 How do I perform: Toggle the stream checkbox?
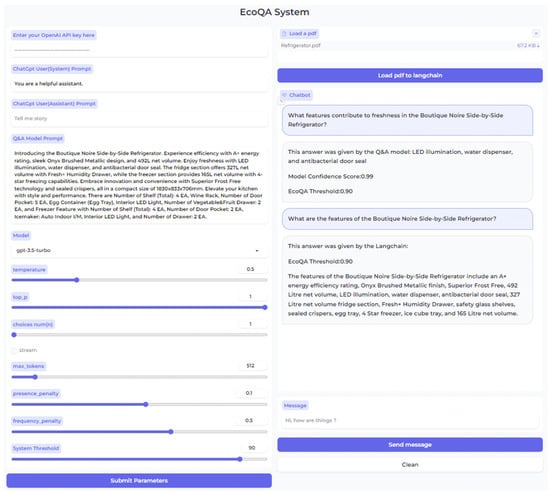(14, 350)
